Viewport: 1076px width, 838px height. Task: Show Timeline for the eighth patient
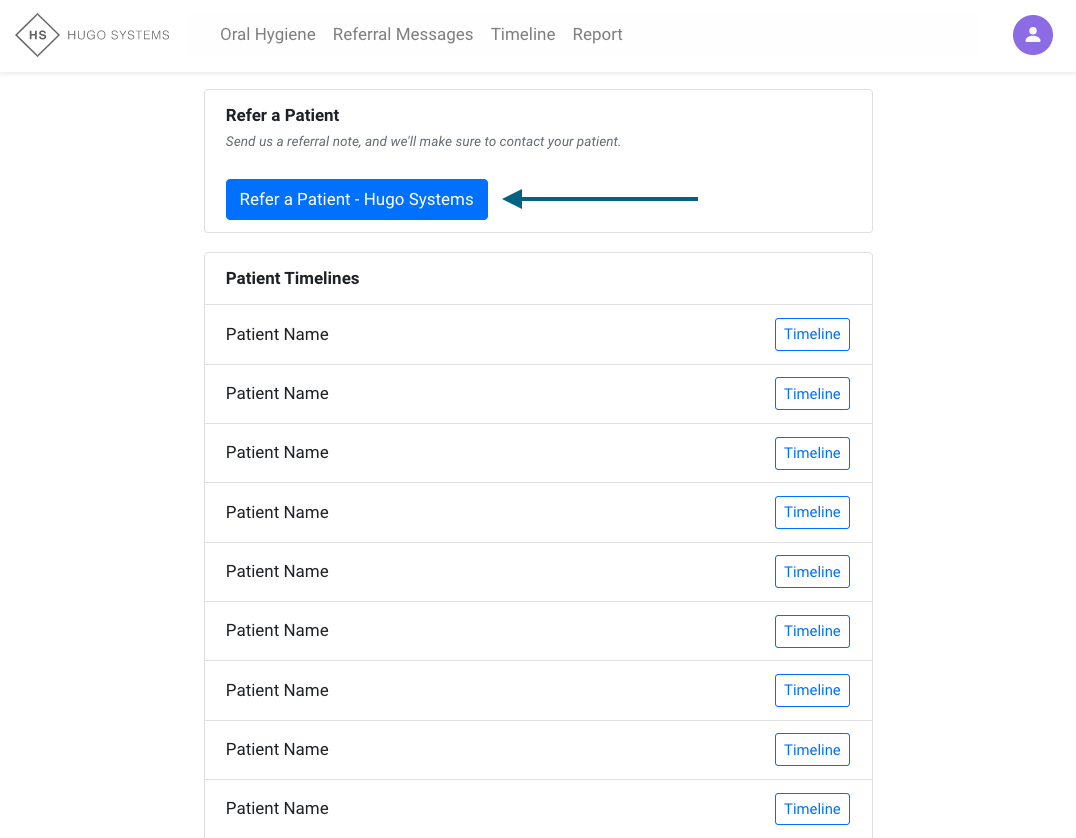812,750
